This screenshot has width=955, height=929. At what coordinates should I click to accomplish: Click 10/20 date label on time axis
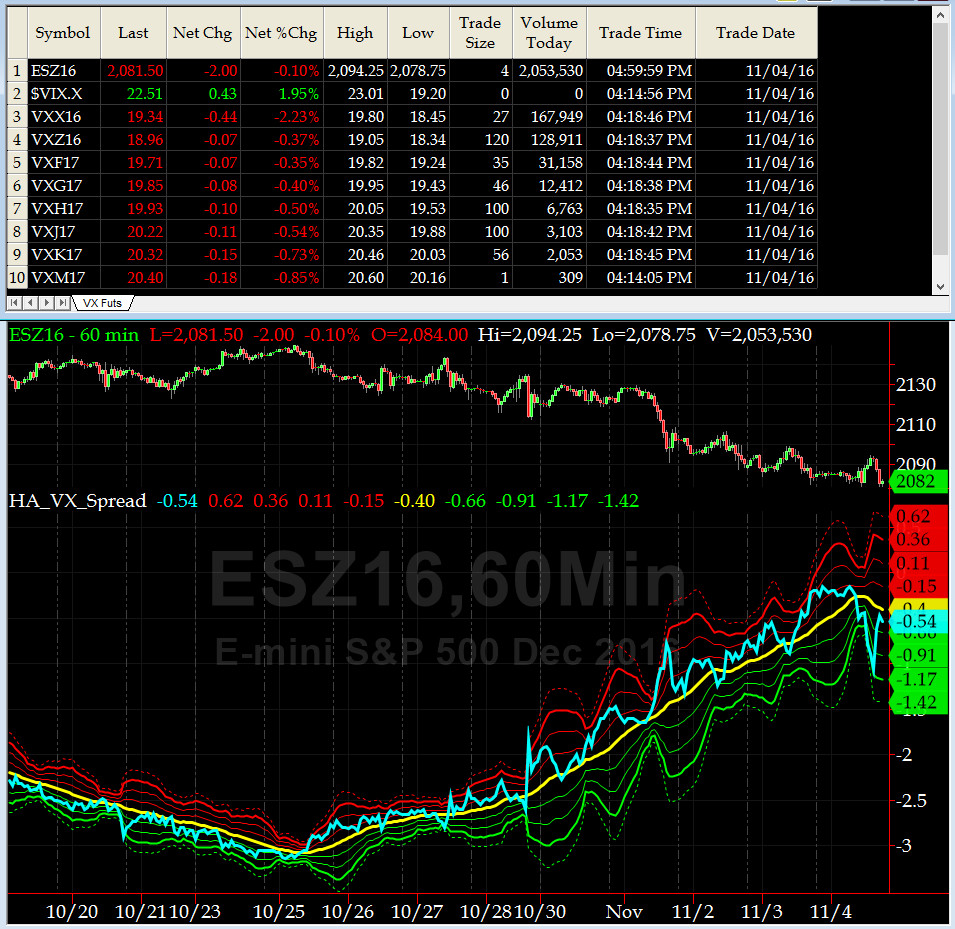(x=72, y=912)
